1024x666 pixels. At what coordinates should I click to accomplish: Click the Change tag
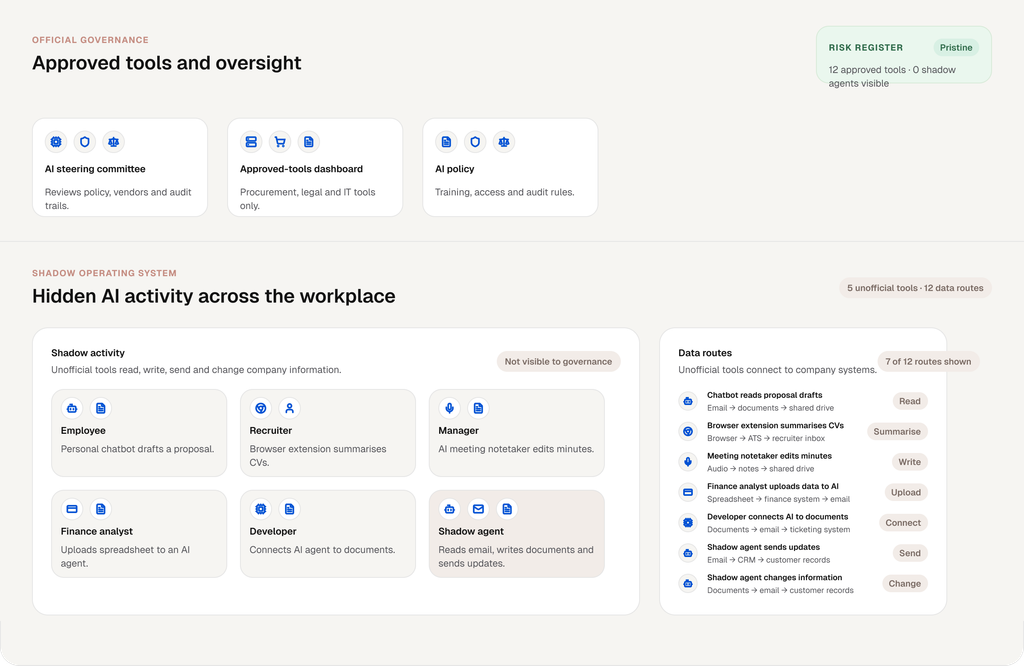(904, 584)
